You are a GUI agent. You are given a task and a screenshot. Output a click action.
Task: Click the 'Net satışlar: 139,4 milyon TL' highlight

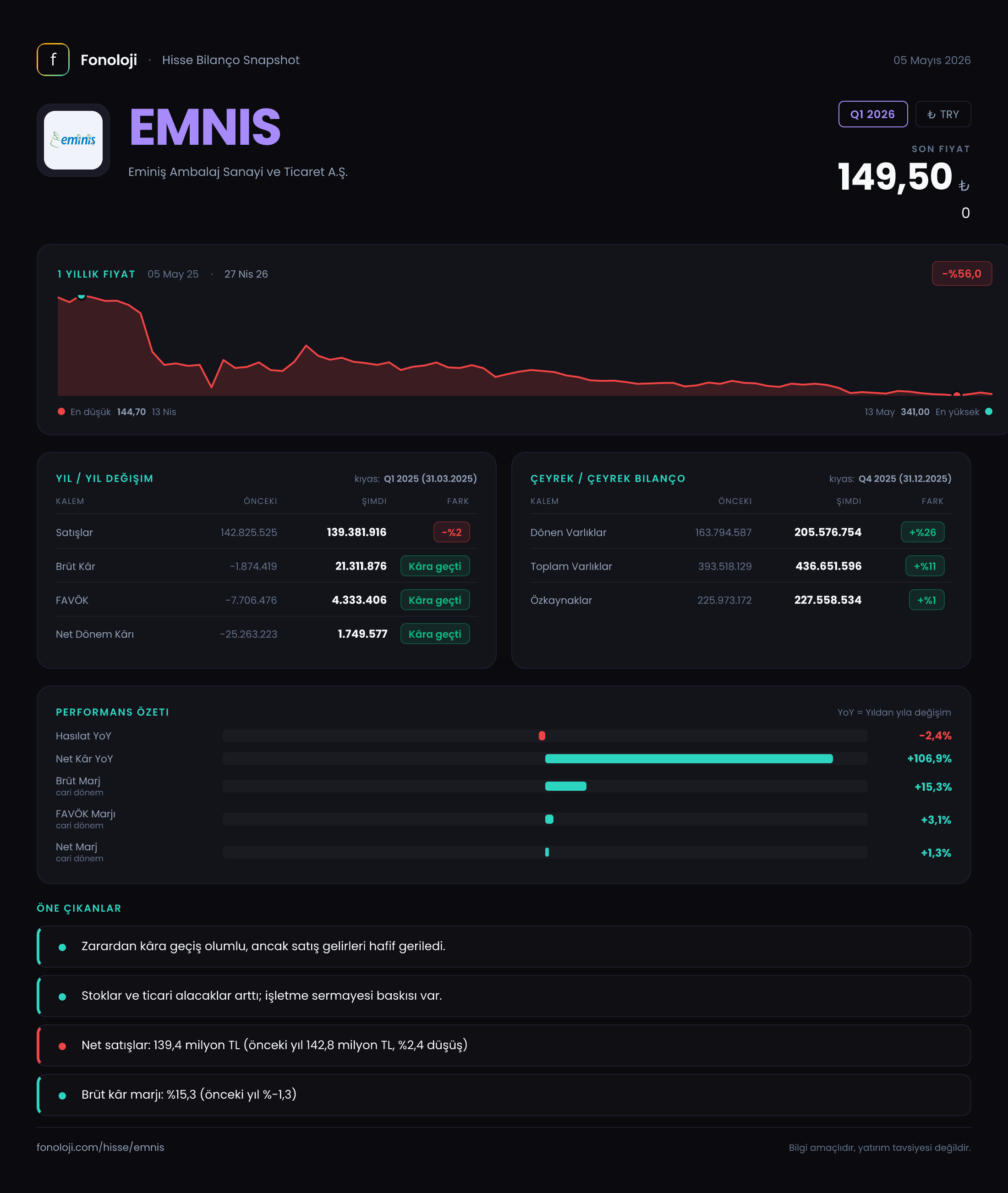pos(504,1045)
